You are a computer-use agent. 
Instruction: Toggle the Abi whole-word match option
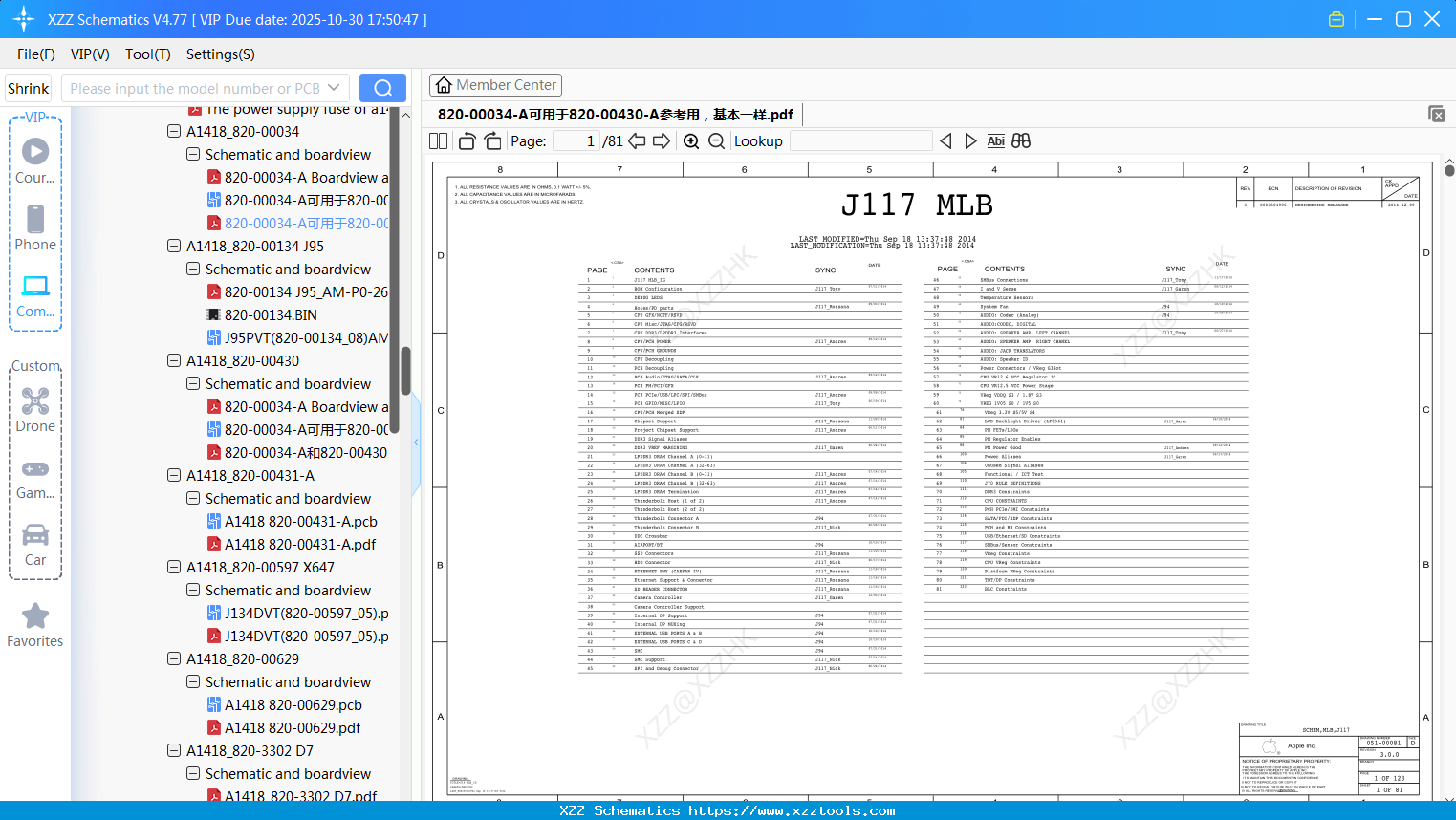tap(995, 141)
